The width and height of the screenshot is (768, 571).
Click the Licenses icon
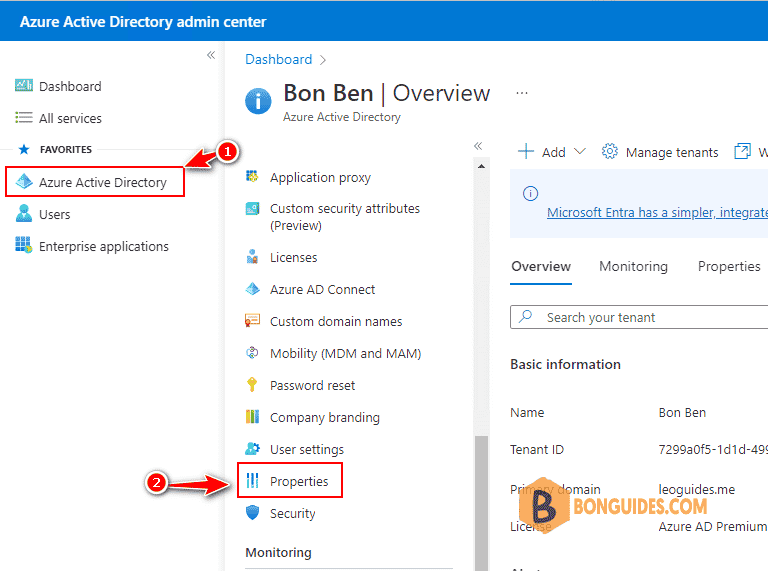pos(252,256)
